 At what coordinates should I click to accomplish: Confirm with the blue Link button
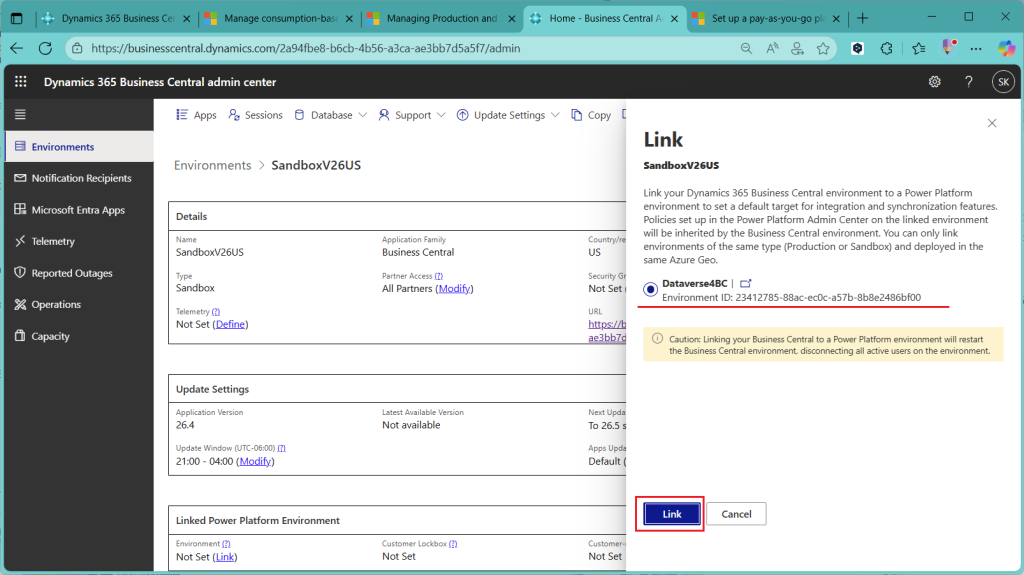[x=672, y=514]
